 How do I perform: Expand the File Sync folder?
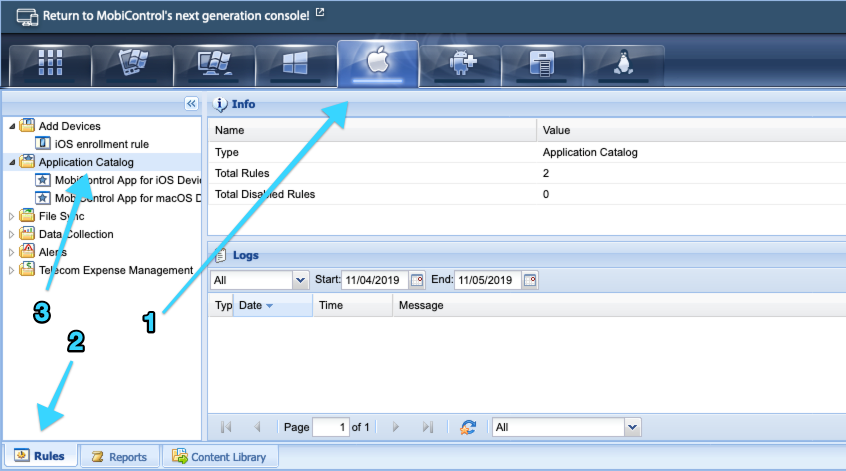(x=11, y=216)
